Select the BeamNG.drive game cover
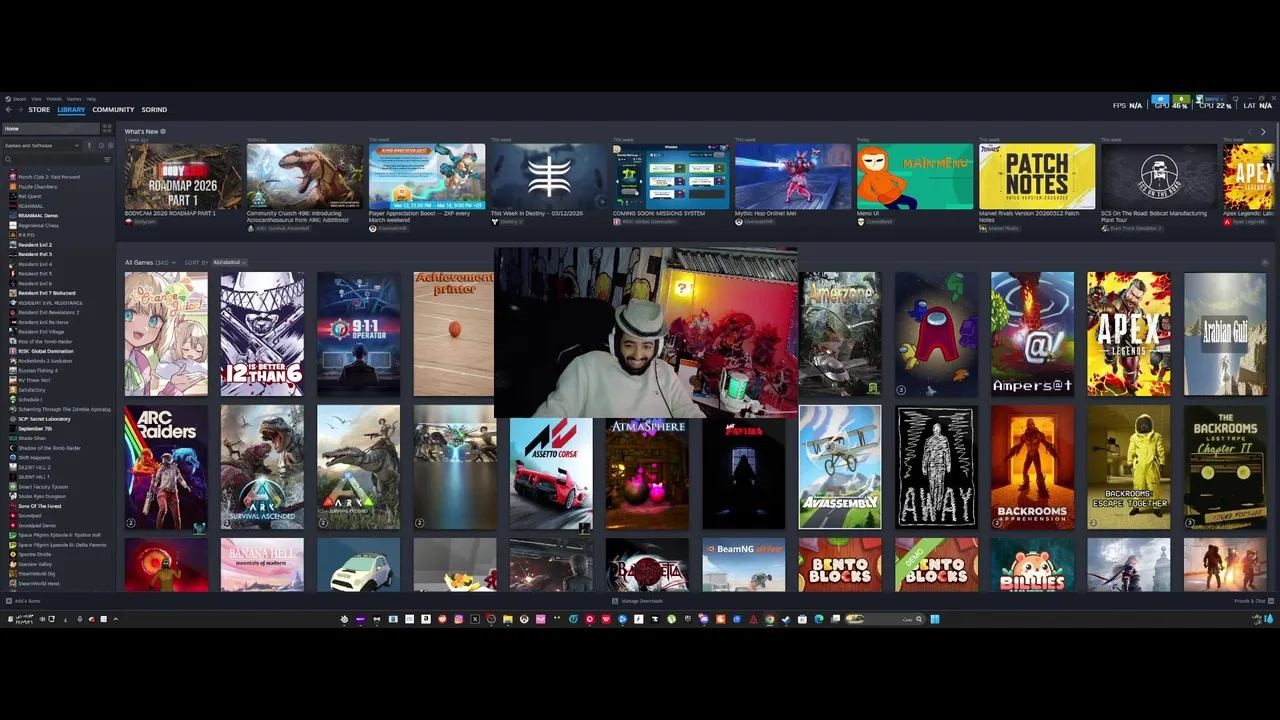The image size is (1280, 720). (x=743, y=564)
